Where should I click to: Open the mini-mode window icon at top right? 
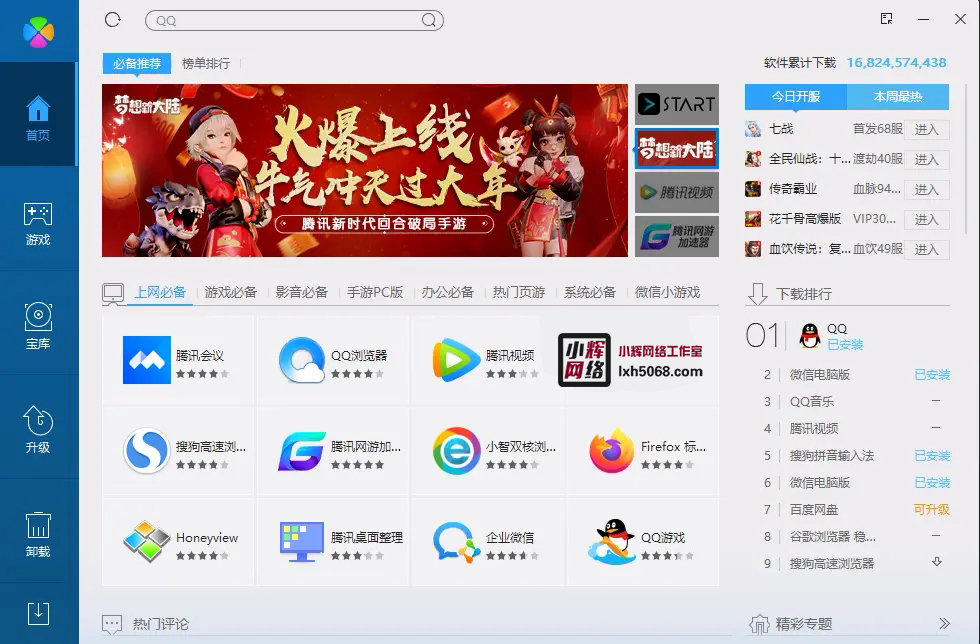(886, 19)
